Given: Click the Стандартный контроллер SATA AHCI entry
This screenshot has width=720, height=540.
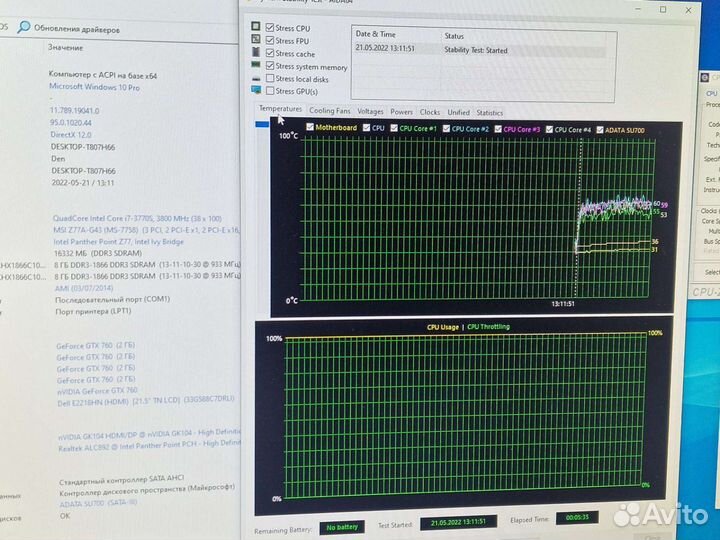Looking at the screenshot, I should click(122, 480).
